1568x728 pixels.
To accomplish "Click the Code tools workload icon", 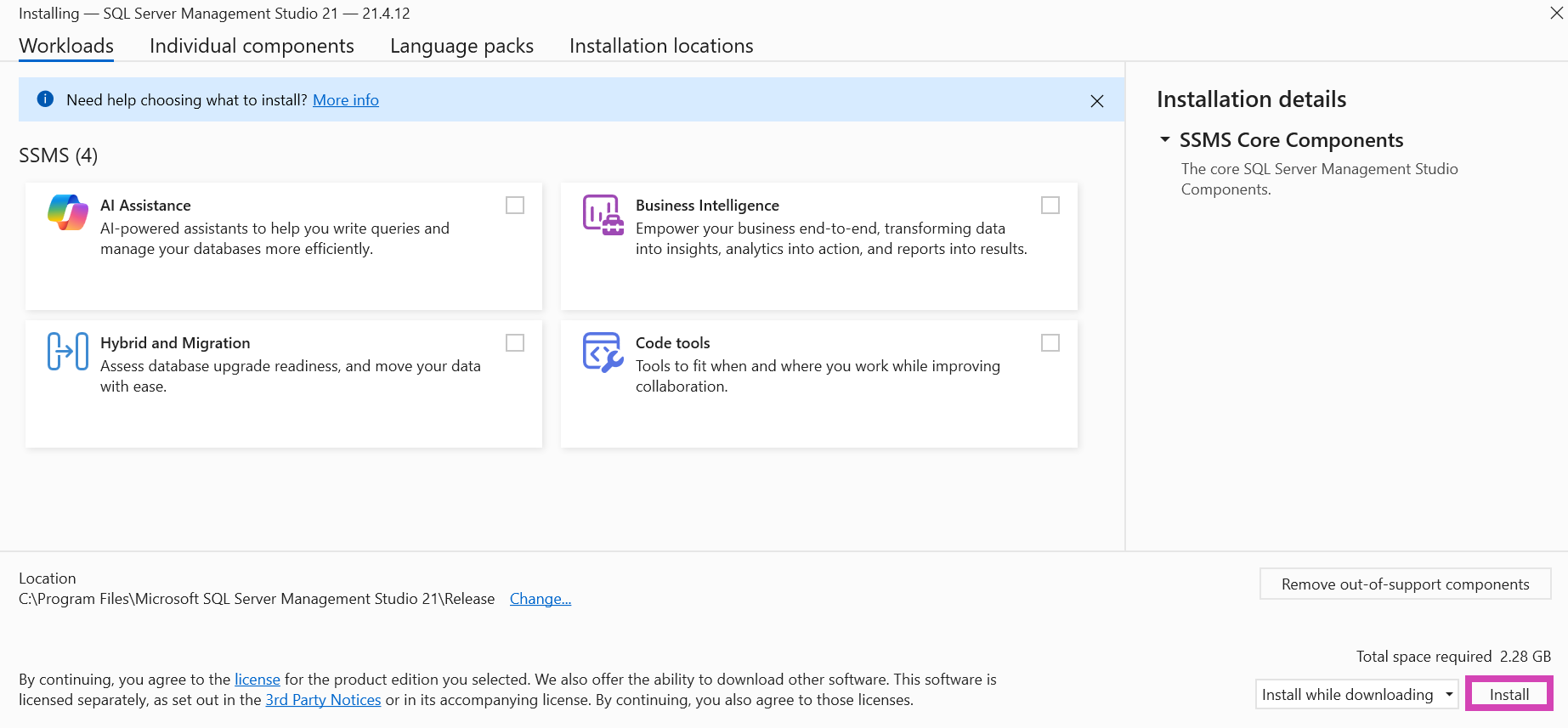I will tap(603, 353).
